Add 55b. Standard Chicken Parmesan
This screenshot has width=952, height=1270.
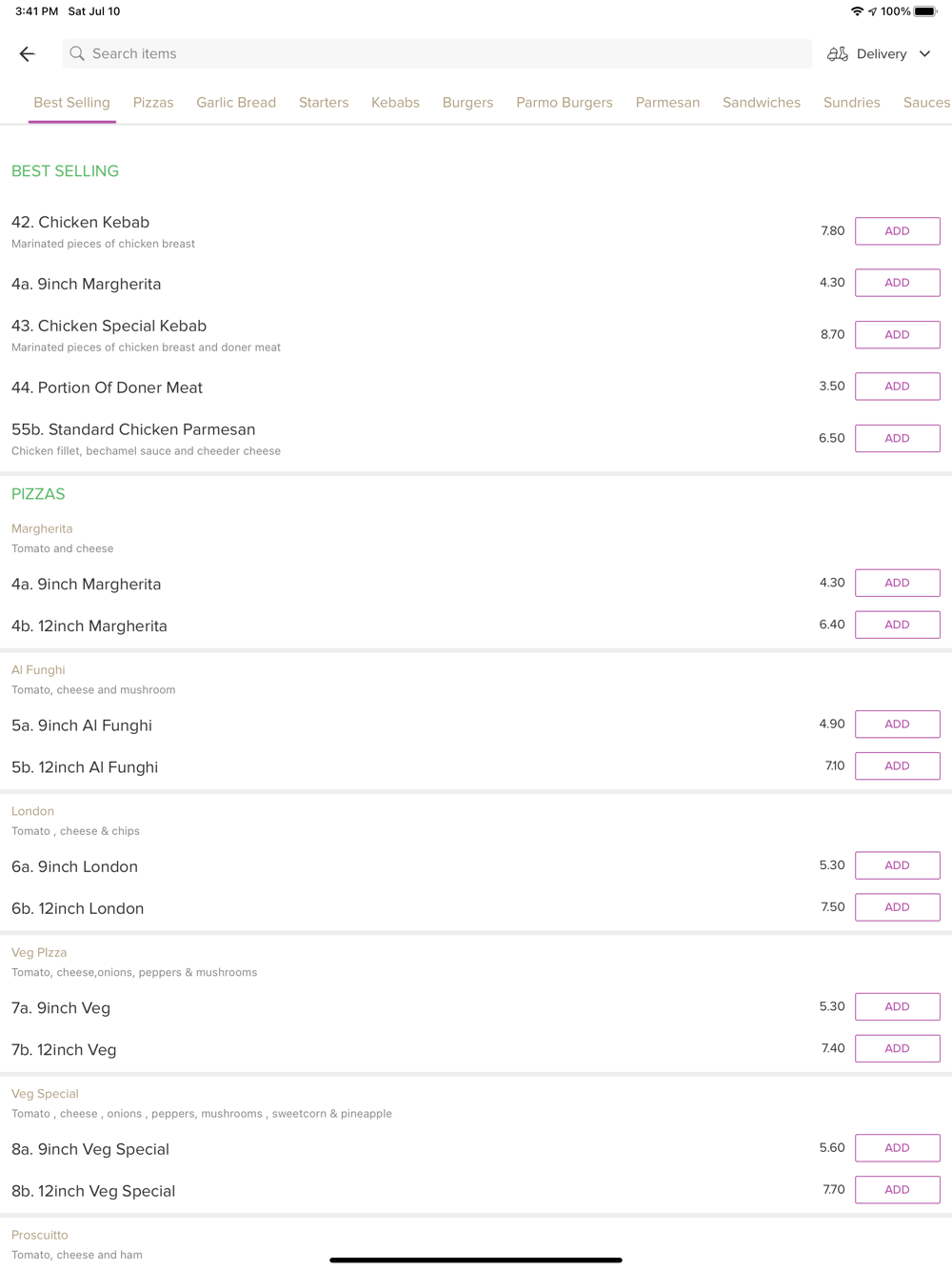(897, 439)
